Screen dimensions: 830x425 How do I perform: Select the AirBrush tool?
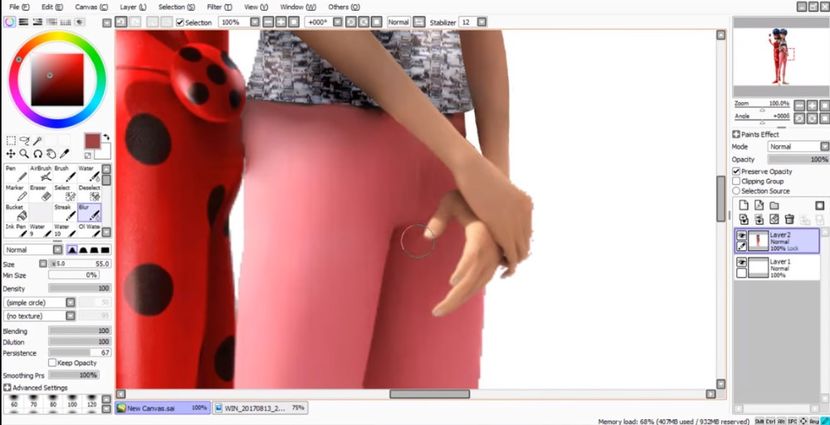pyautogui.click(x=40, y=174)
